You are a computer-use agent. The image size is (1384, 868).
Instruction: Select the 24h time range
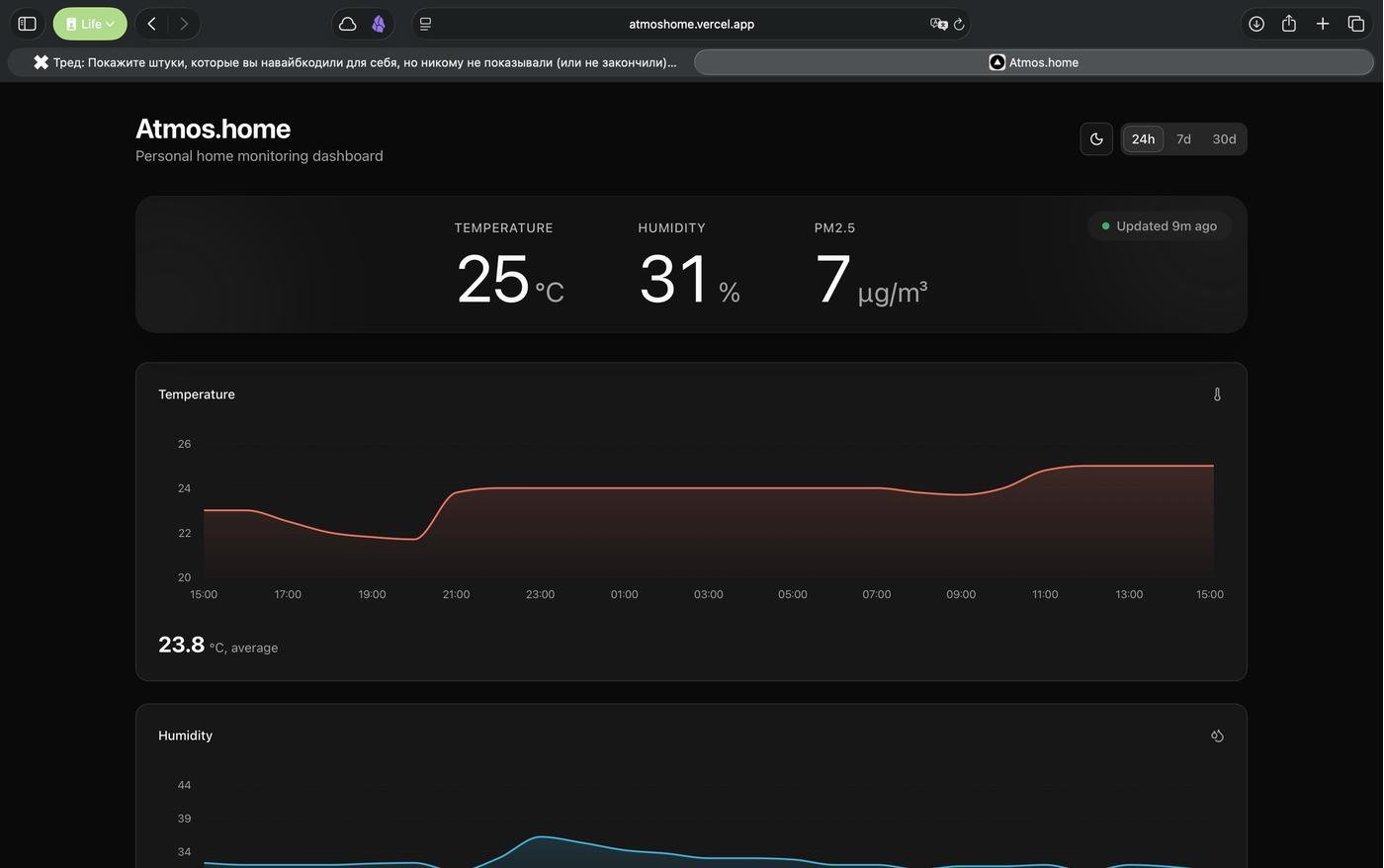click(1143, 139)
